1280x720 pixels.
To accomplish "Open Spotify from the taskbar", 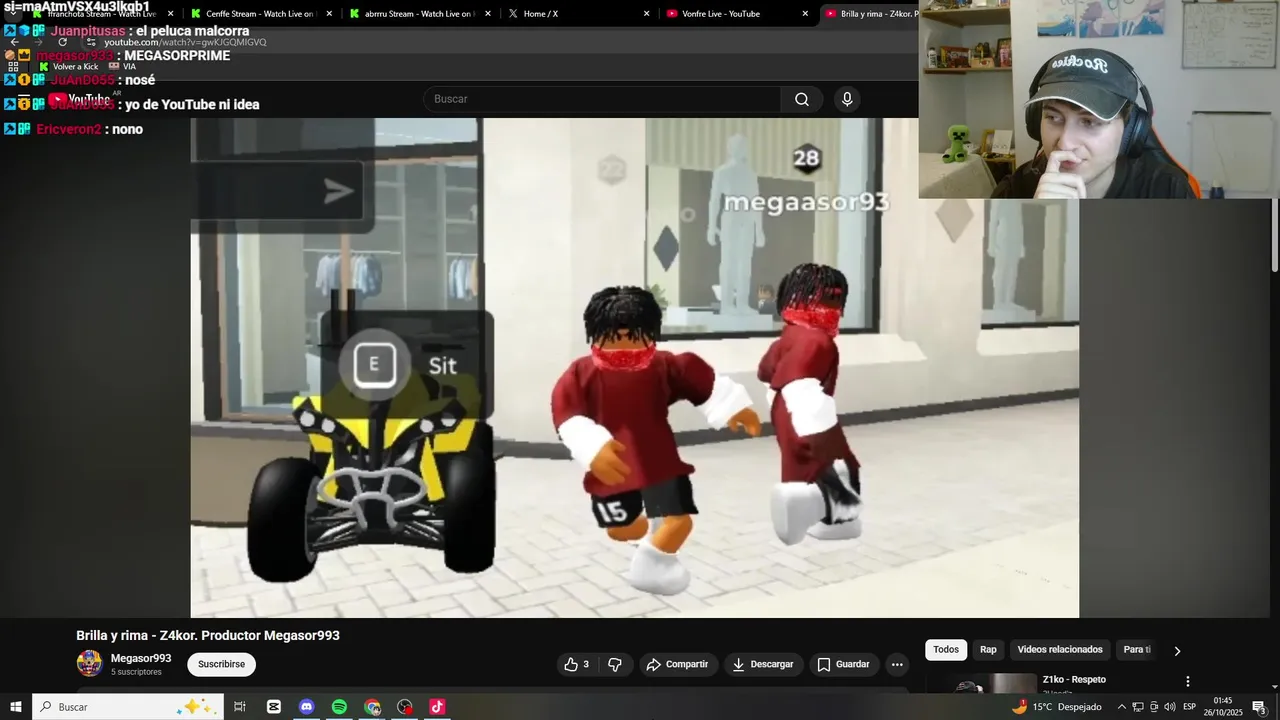I will point(339,707).
